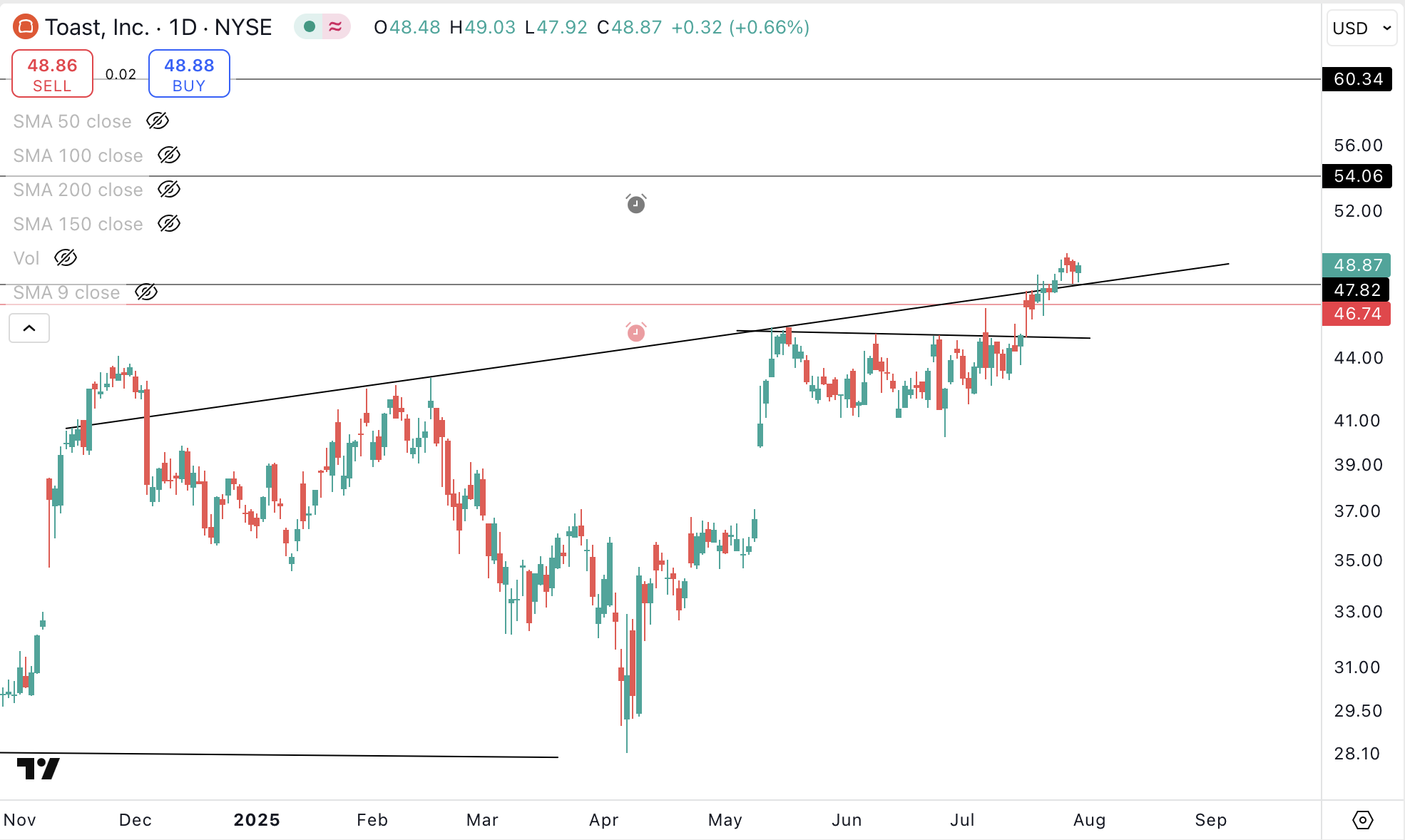The height and width of the screenshot is (840, 1405).
Task: Show the SMA 50 close indicator
Action: coord(158,121)
